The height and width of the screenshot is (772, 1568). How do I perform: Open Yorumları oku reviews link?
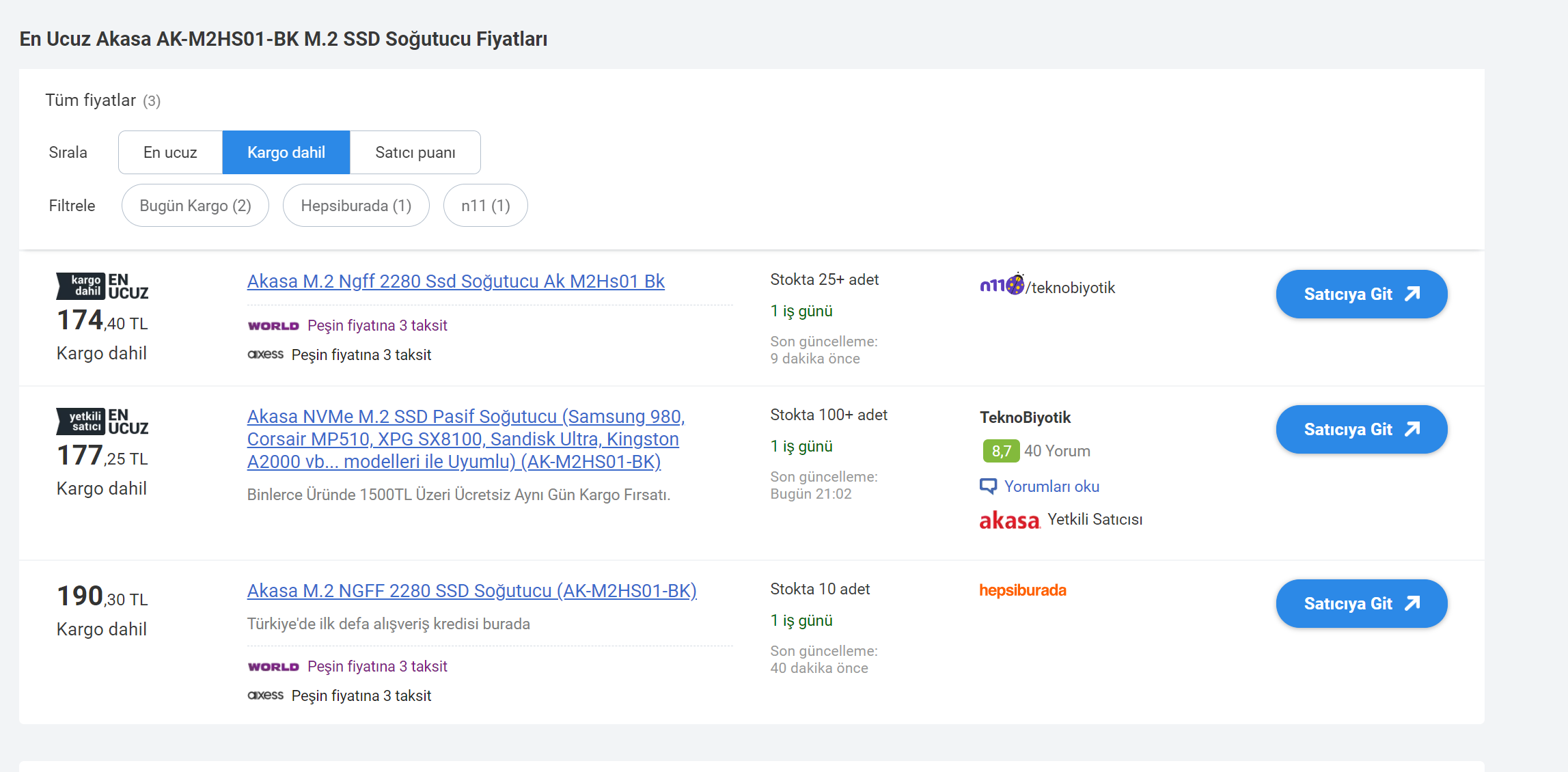tap(1051, 486)
